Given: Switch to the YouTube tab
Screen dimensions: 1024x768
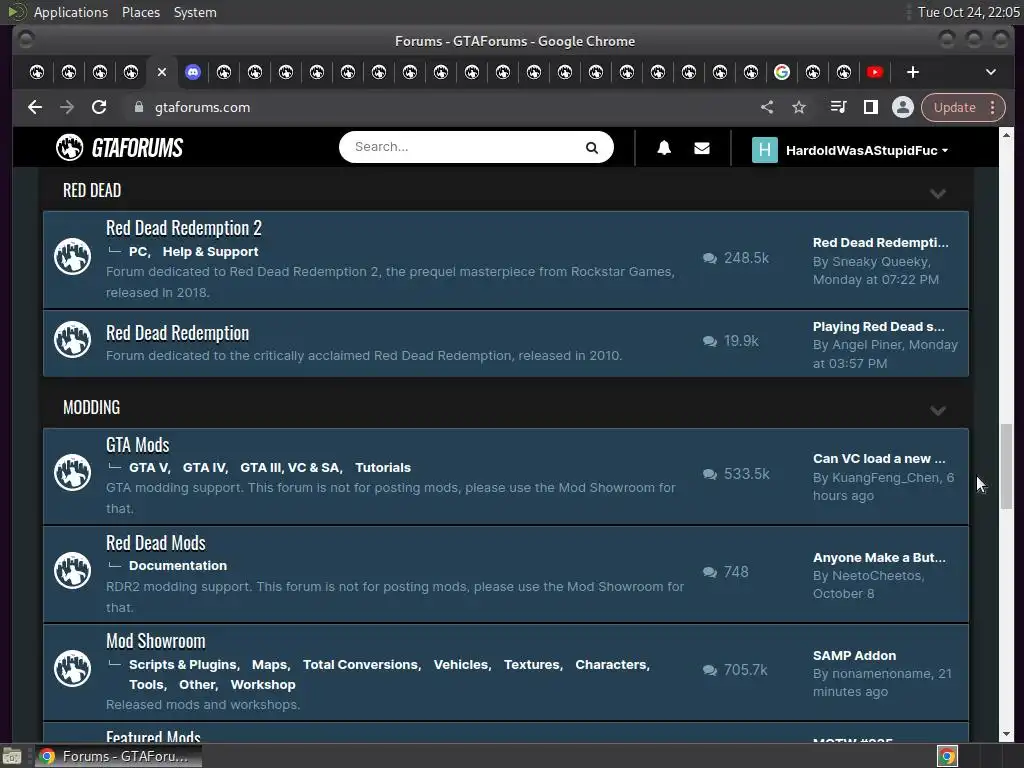Looking at the screenshot, I should 875,72.
